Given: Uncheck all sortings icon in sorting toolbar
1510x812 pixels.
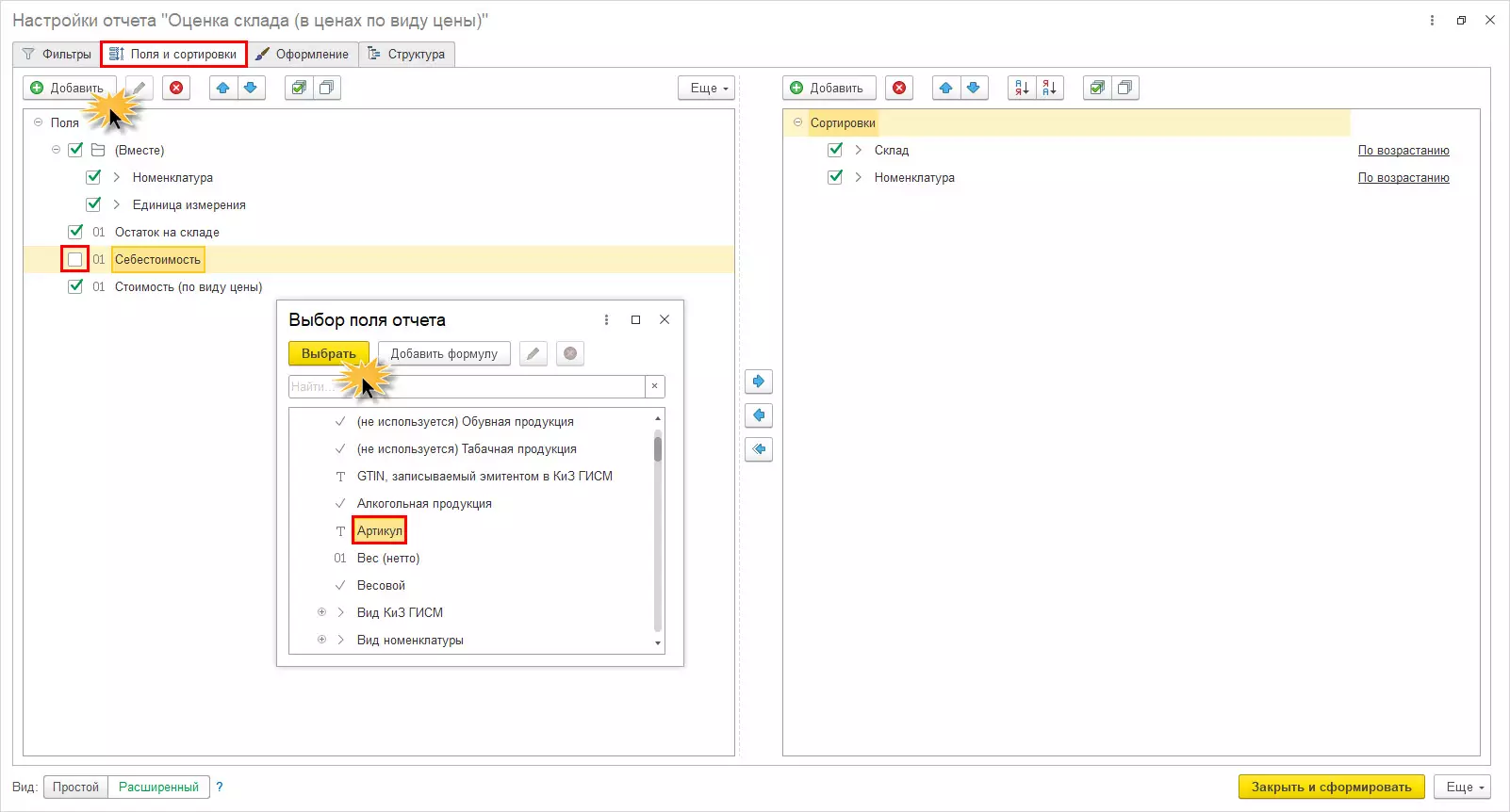Looking at the screenshot, I should click(x=1124, y=88).
